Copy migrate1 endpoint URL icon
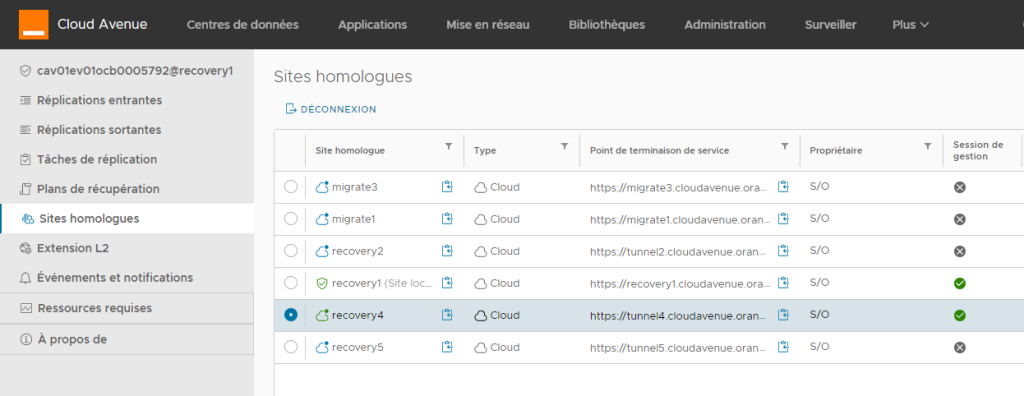The image size is (1024, 396). click(783, 219)
